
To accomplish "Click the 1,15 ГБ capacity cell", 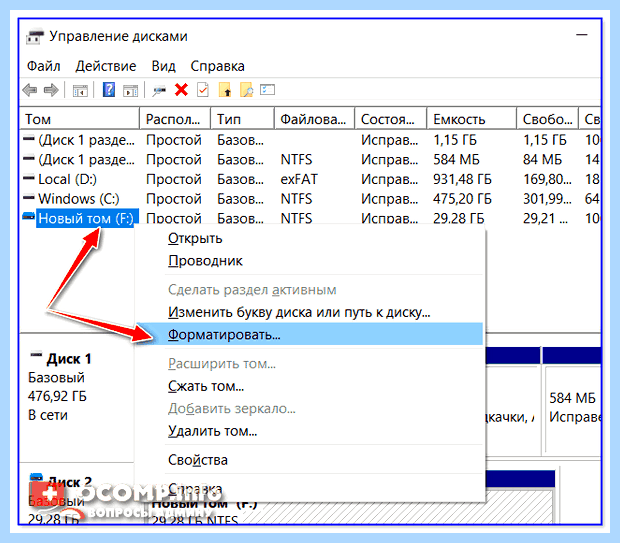I will tap(455, 140).
